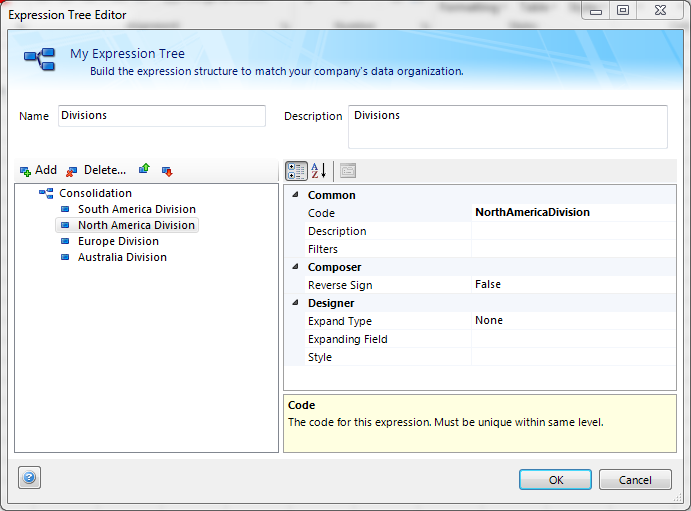Select the Expand Type property label
Image resolution: width=691 pixels, height=511 pixels.
[340, 322]
